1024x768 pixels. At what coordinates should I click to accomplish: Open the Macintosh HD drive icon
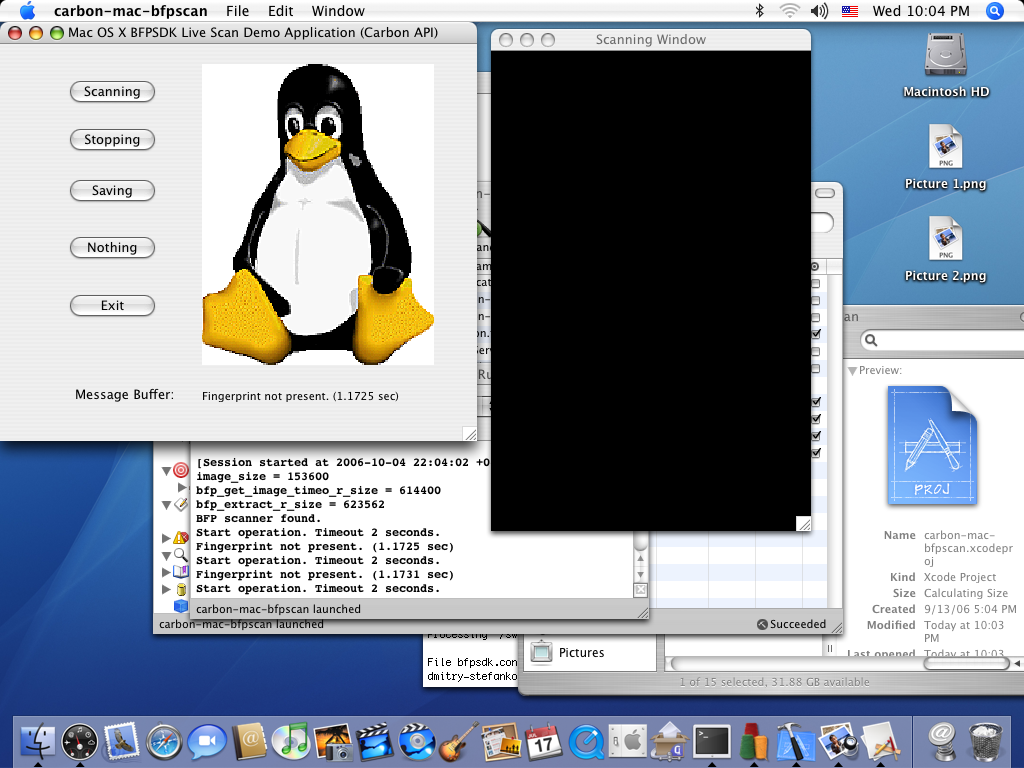click(945, 55)
